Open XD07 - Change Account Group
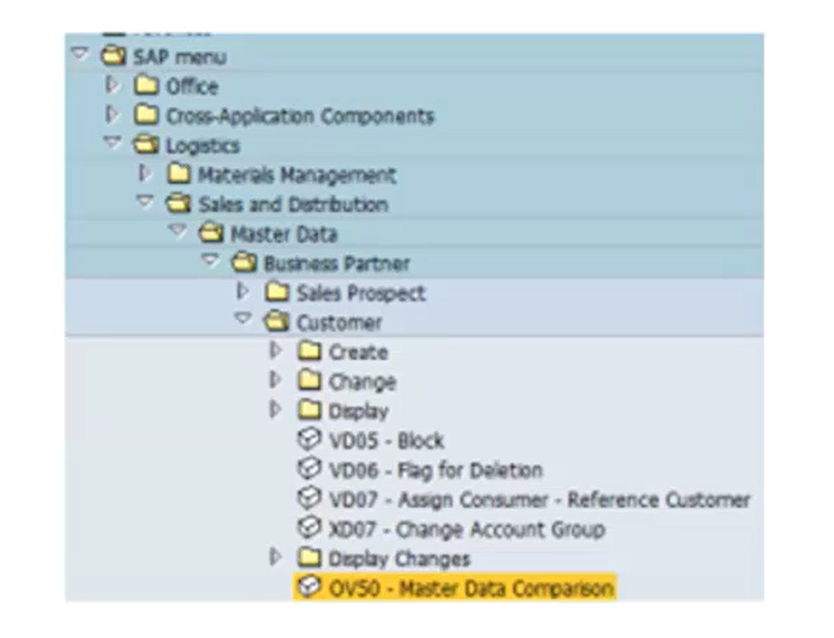 (467, 530)
